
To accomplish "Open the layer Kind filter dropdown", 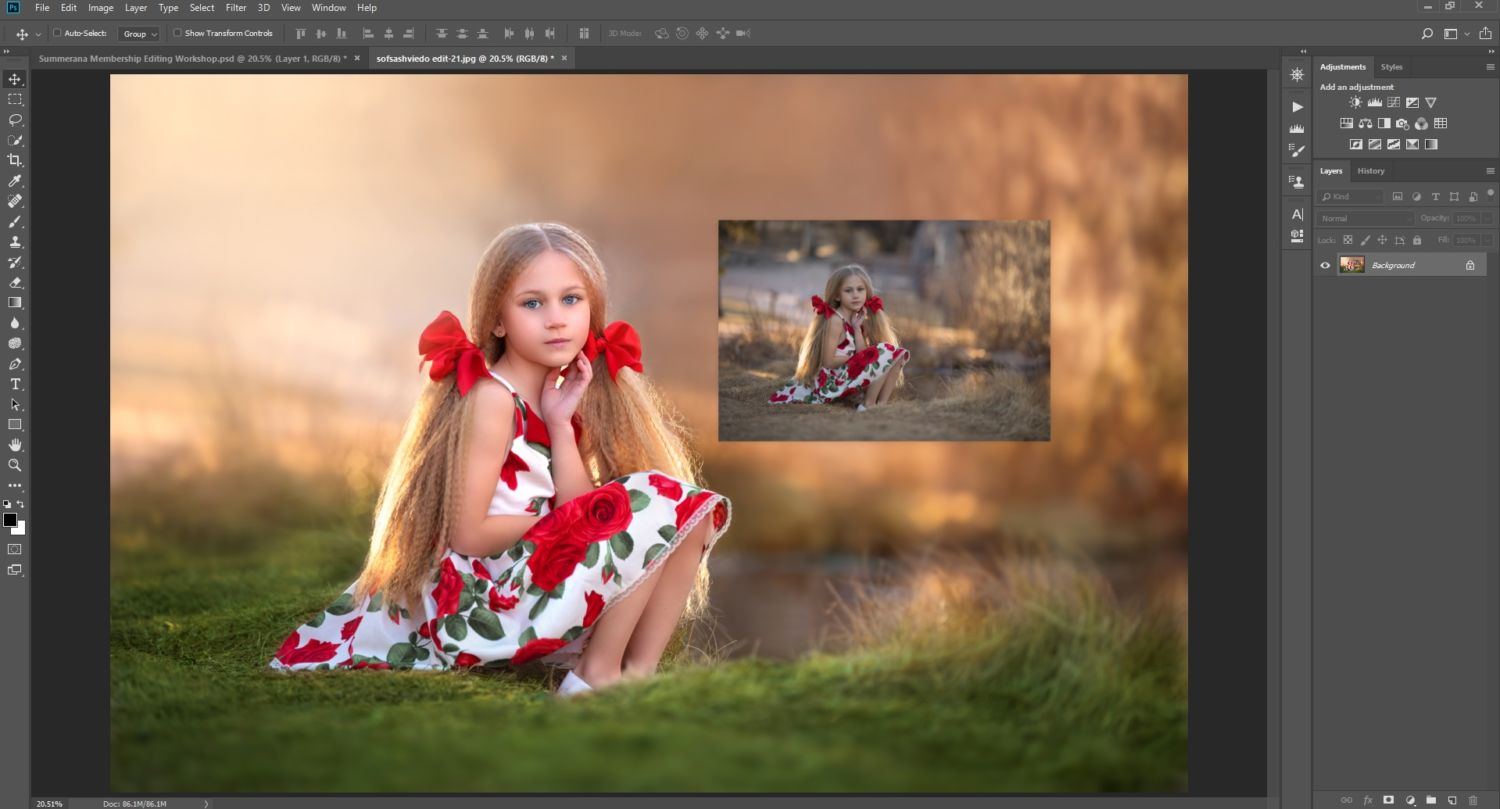I will (x=1350, y=197).
